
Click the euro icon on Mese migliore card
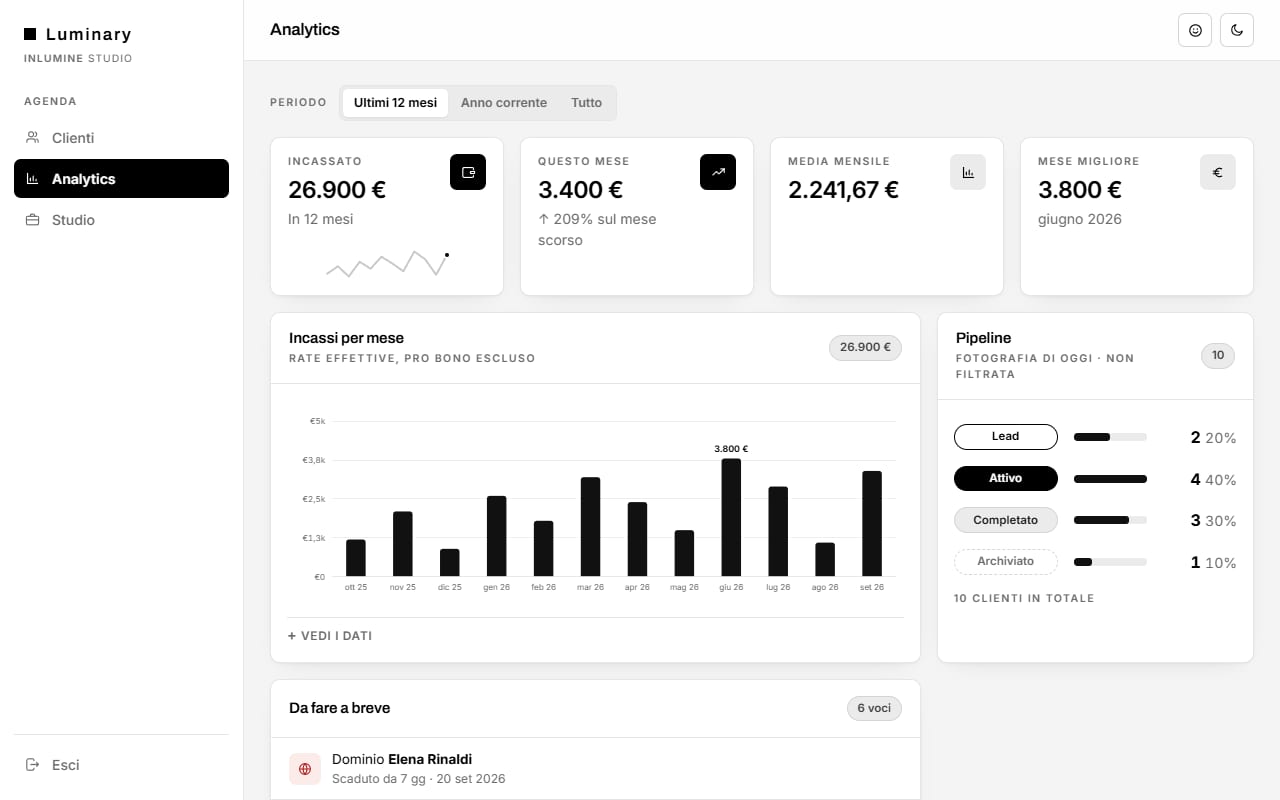(1218, 172)
